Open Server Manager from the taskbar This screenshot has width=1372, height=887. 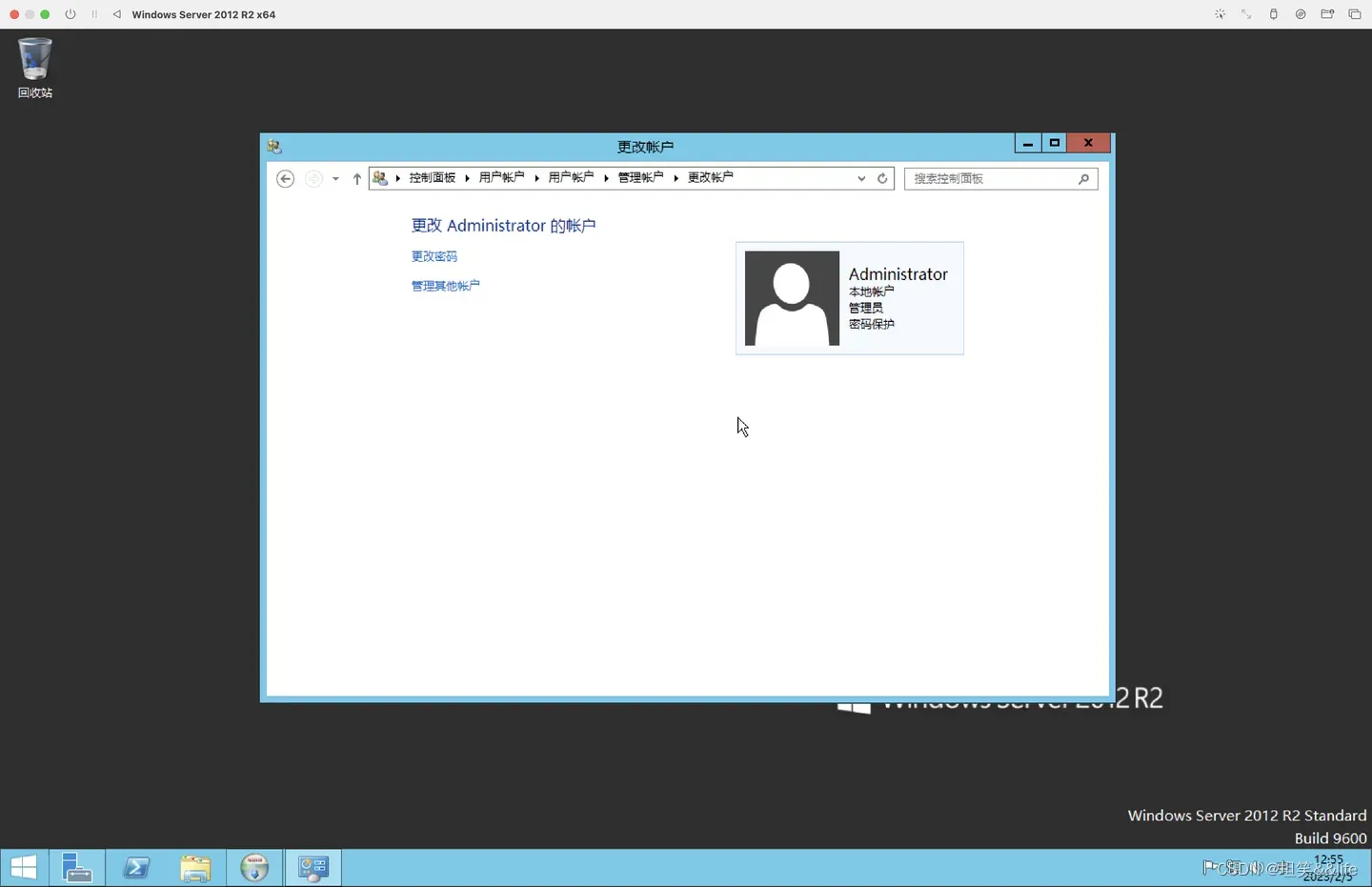(x=77, y=868)
